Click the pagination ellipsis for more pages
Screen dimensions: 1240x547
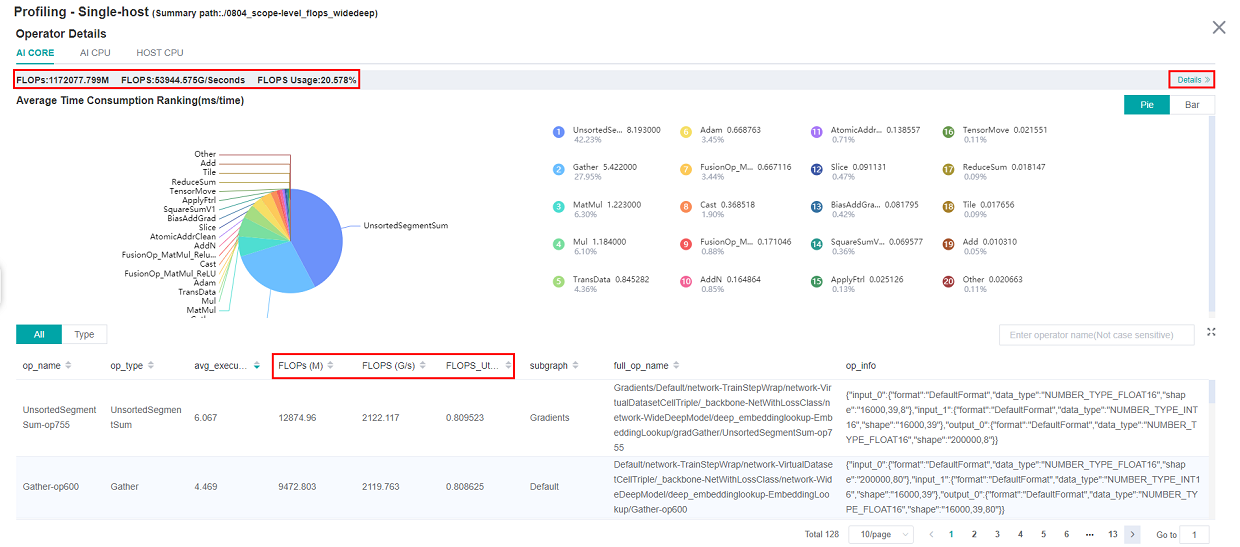tap(1089, 535)
